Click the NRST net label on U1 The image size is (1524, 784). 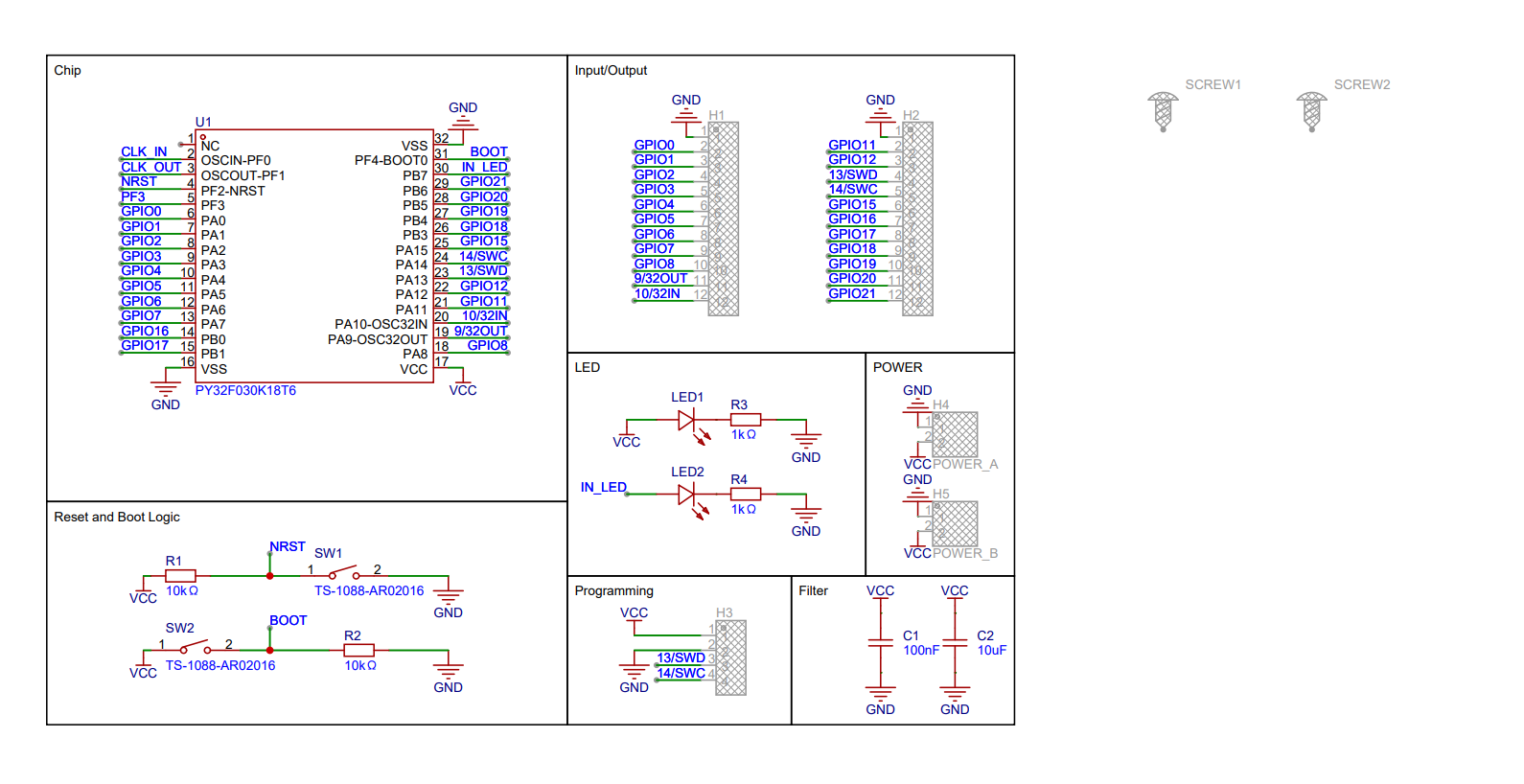point(139,181)
